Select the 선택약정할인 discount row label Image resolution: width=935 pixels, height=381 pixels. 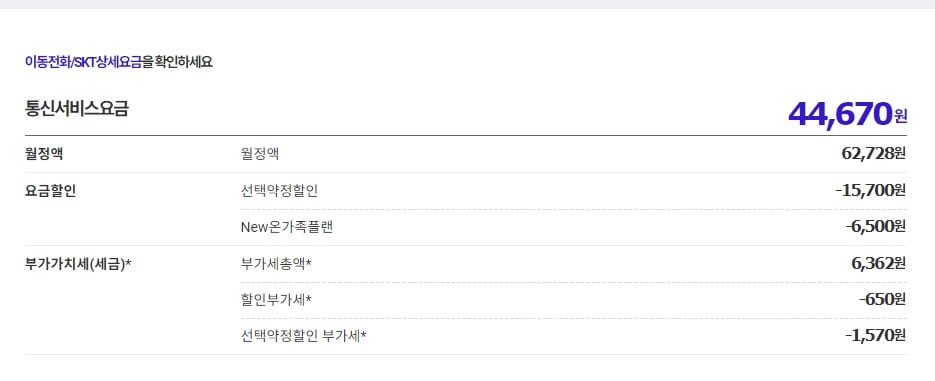279,191
